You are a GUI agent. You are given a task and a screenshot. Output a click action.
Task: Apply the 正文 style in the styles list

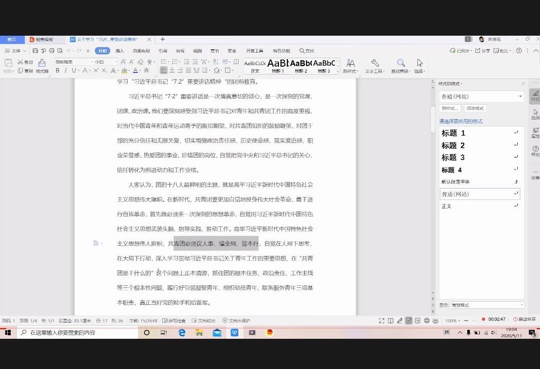[480, 206]
